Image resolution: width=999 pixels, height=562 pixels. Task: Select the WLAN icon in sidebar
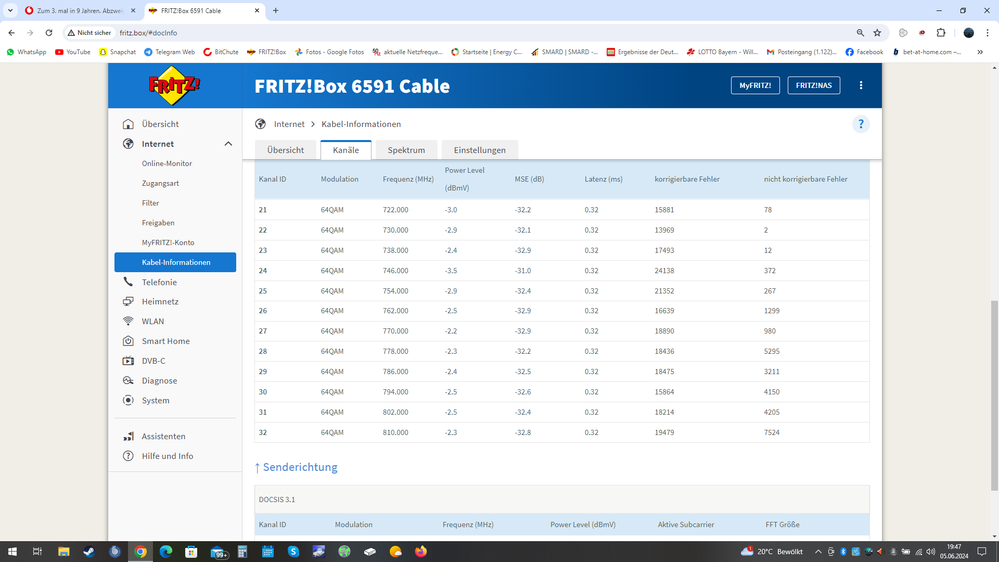[128, 321]
